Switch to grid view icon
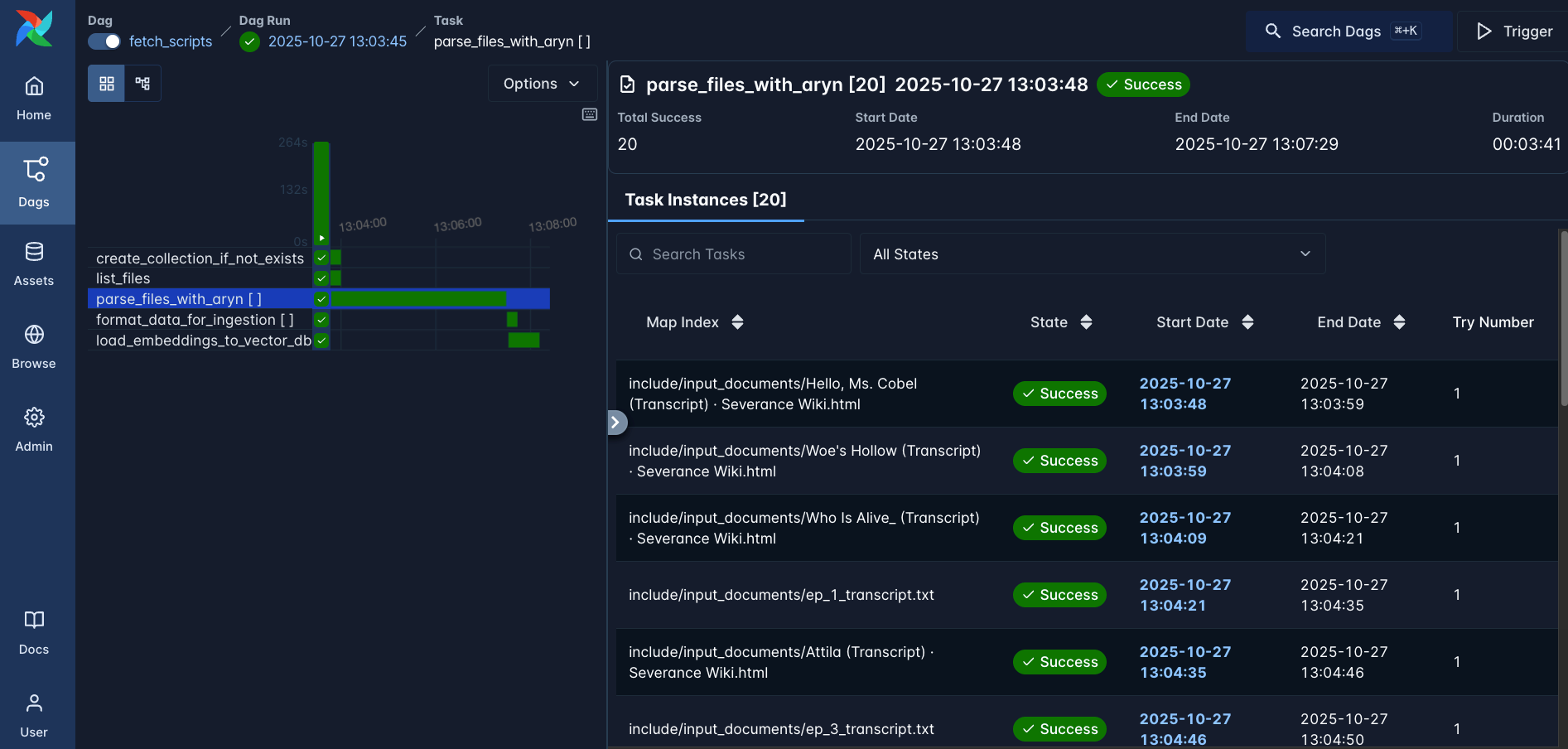 106,84
